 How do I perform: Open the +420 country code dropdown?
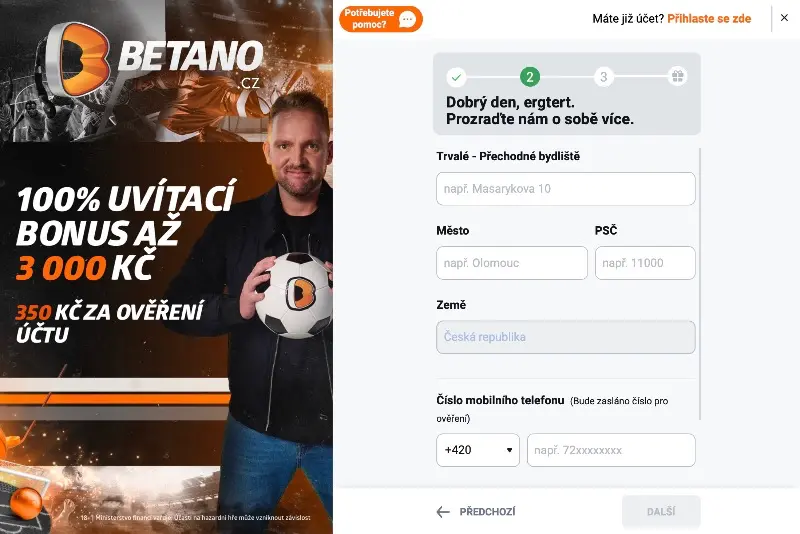pyautogui.click(x=478, y=450)
